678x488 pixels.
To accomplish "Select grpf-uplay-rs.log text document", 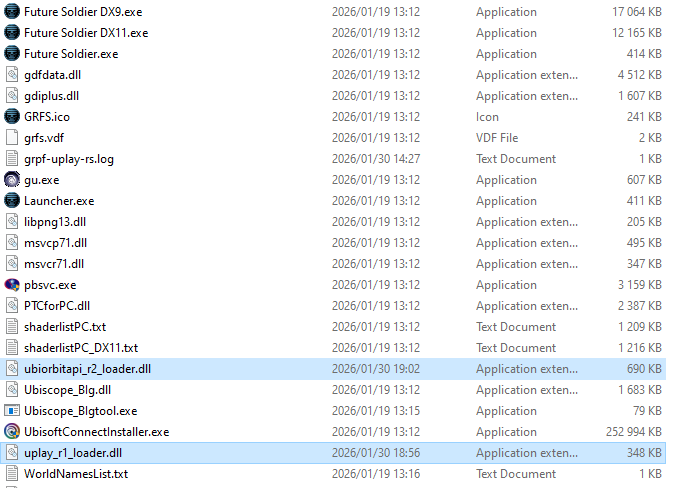I will tap(68, 159).
